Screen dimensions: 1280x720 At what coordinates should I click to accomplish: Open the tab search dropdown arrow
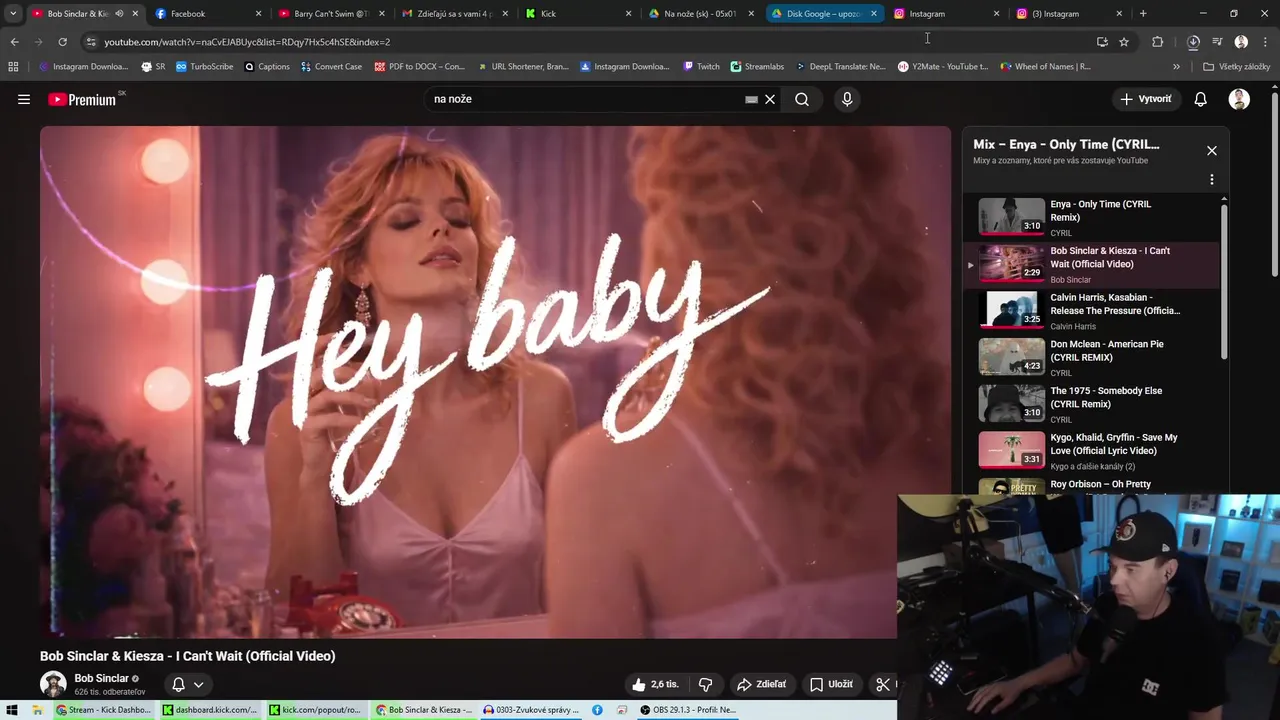pos(12,14)
